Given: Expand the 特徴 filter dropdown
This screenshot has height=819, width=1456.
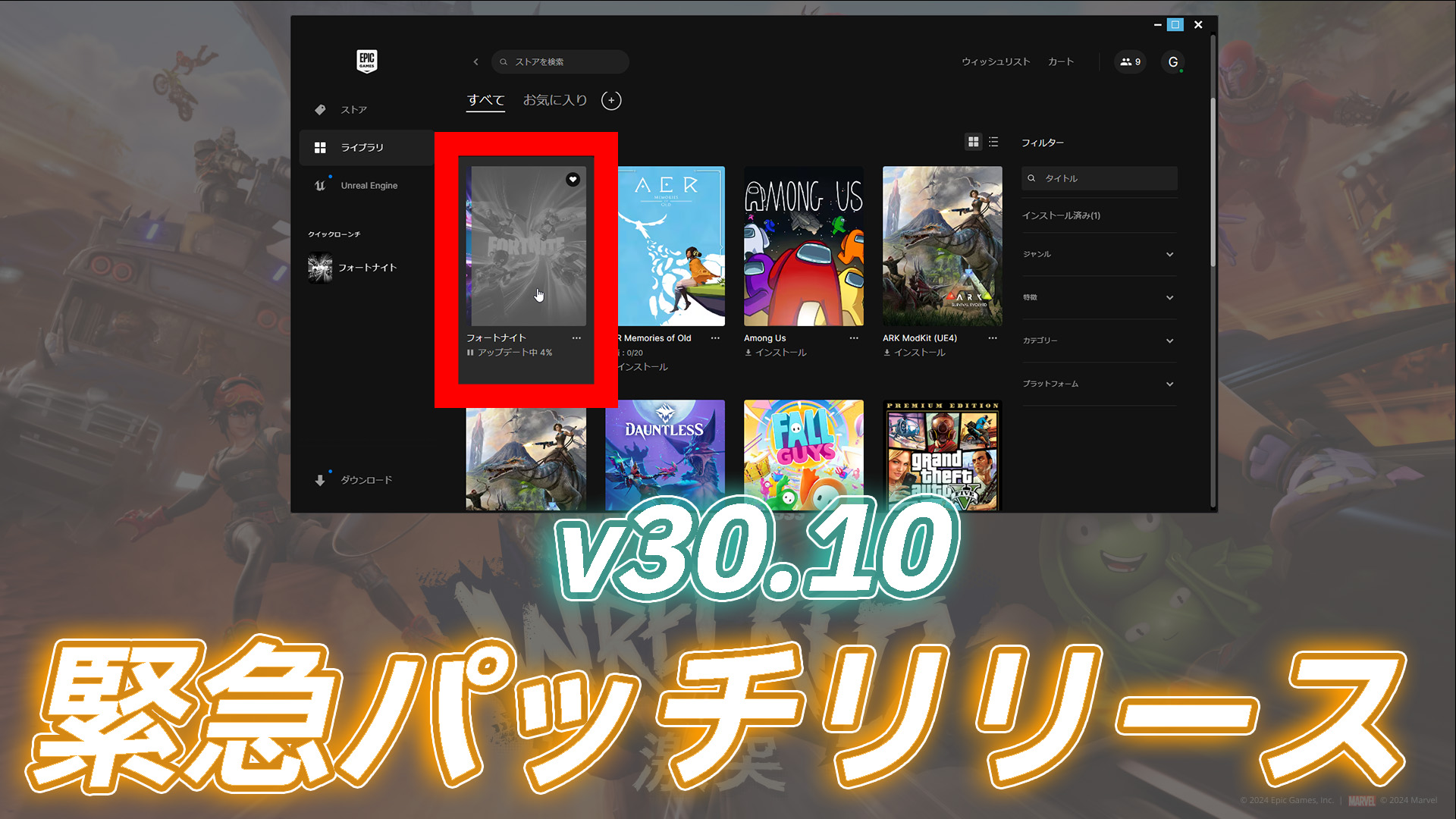Looking at the screenshot, I should click(1097, 297).
